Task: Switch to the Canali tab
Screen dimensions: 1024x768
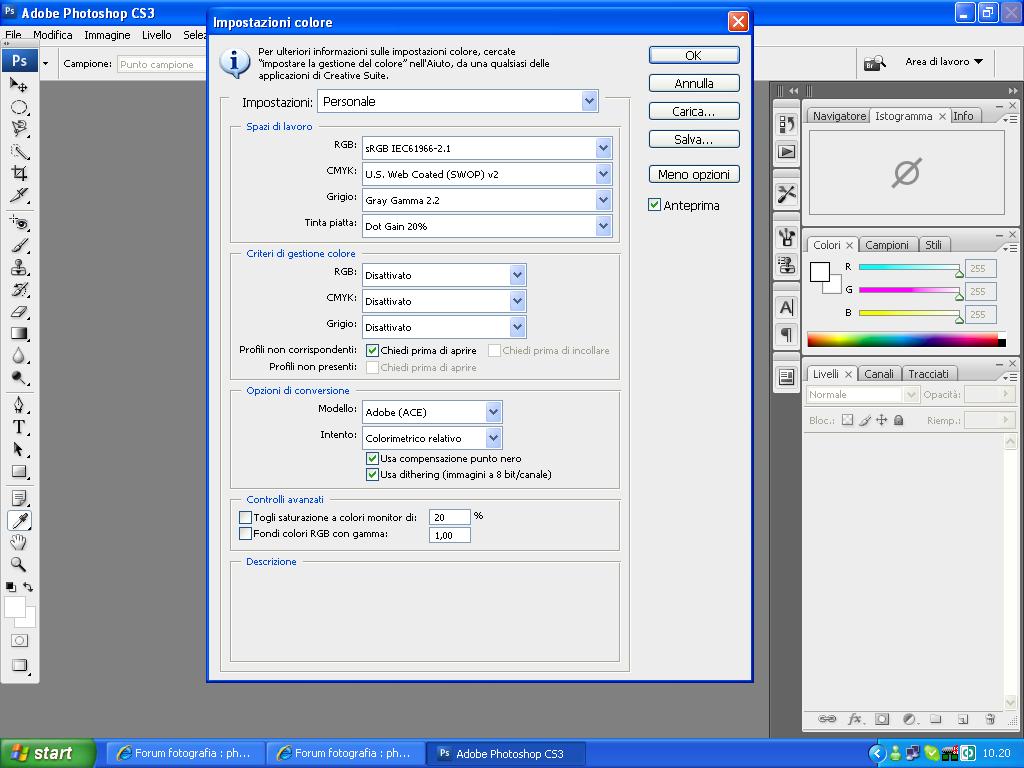Action: [x=878, y=374]
